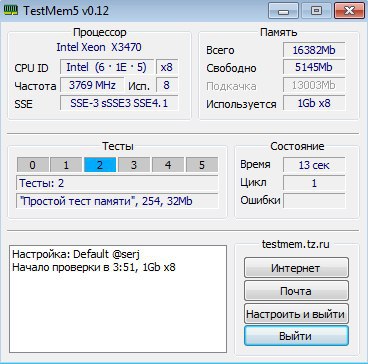Open the Интернет website button
The width and height of the screenshot is (368, 364).
pos(296,268)
